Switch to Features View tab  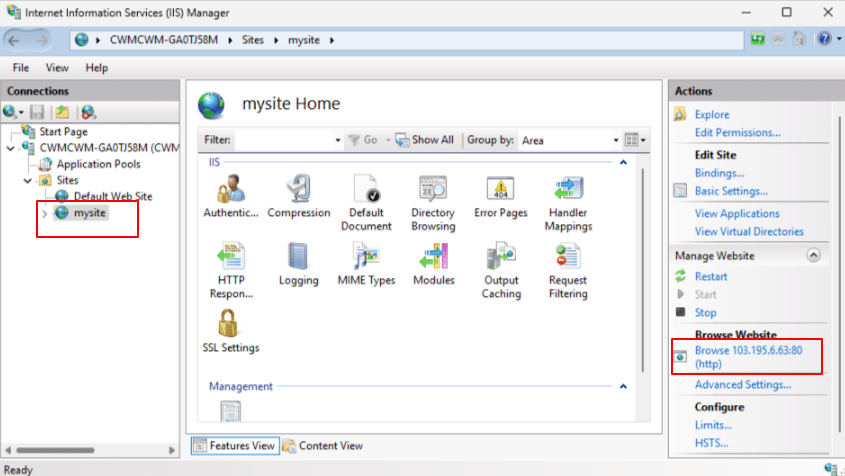[x=235, y=446]
